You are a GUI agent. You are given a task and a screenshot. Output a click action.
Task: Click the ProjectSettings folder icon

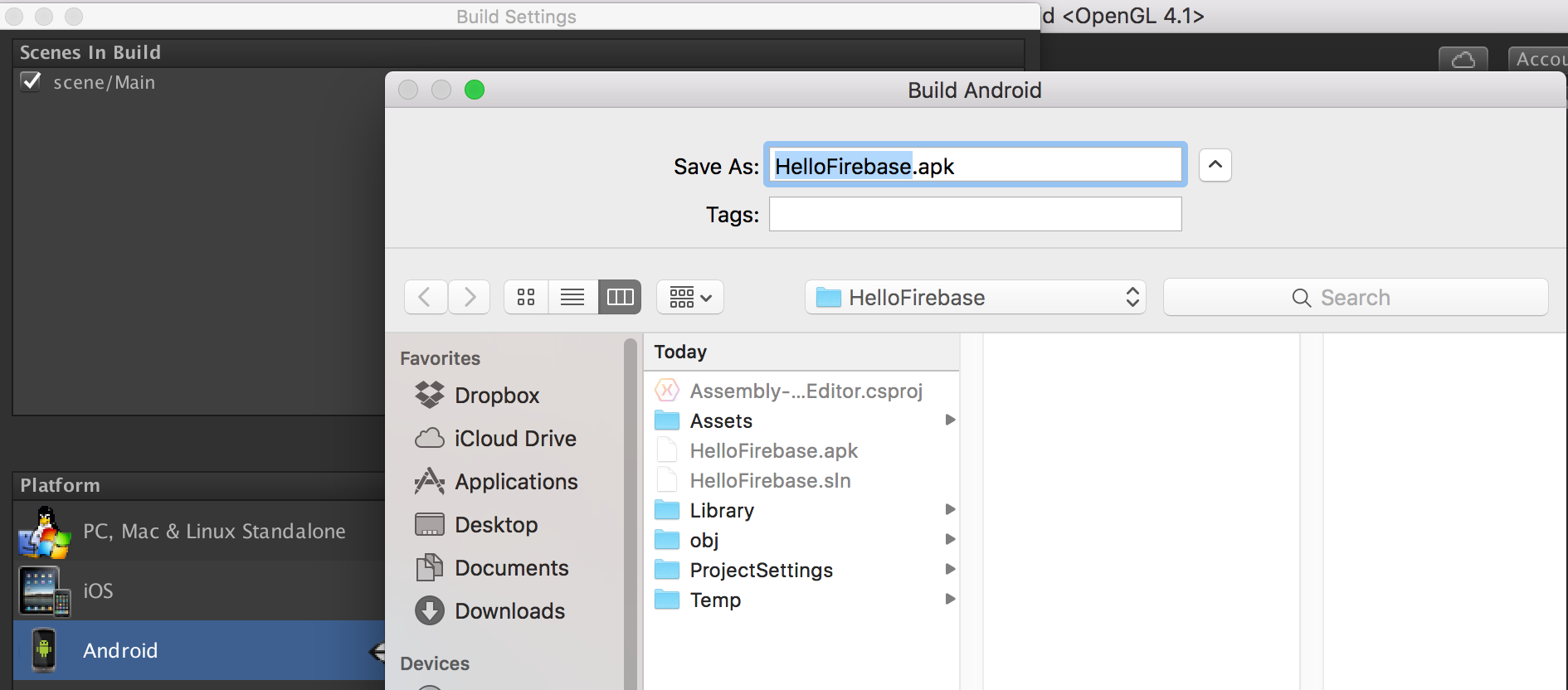[x=667, y=570]
